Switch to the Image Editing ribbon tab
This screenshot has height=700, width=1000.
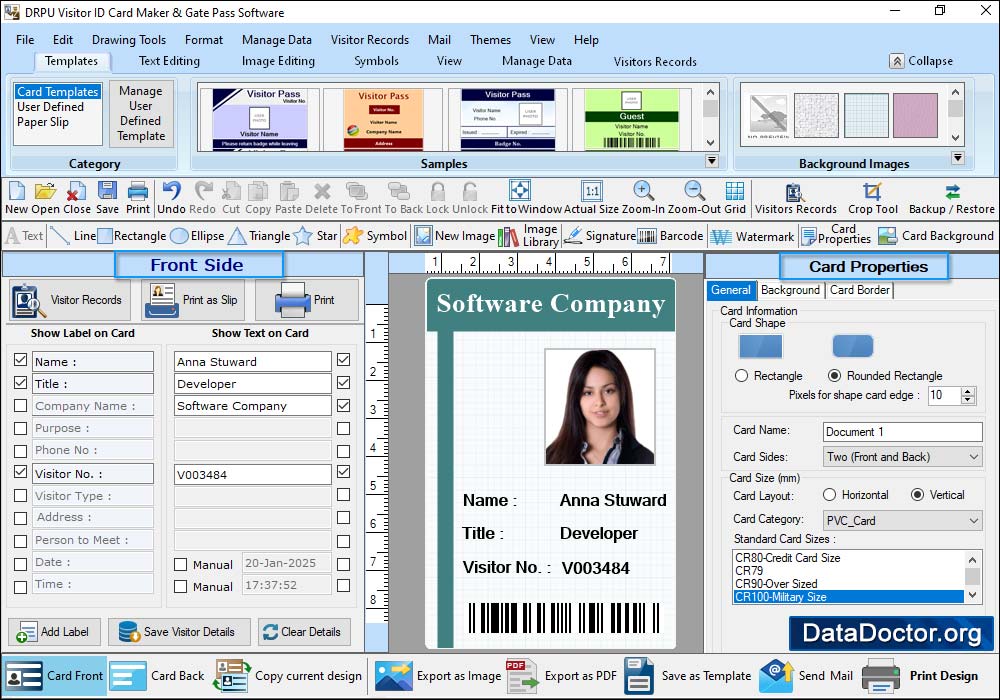click(x=278, y=61)
